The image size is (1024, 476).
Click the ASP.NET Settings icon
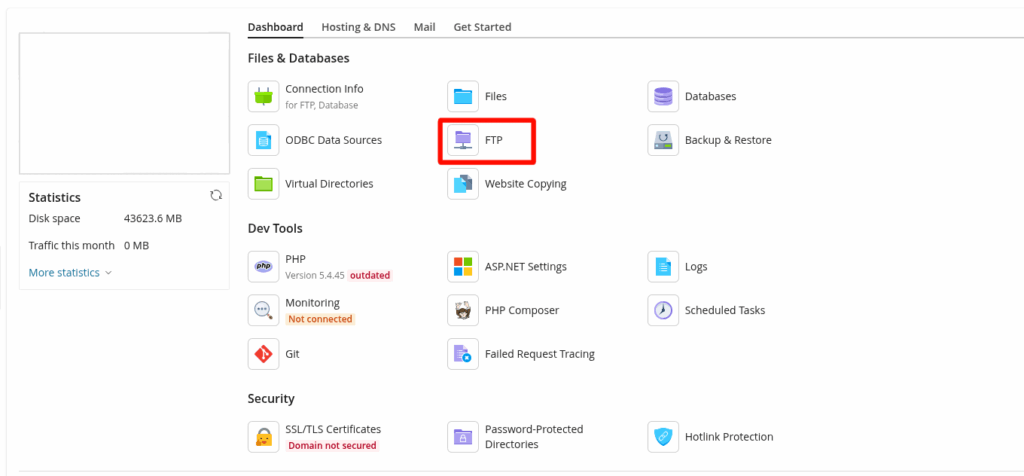click(463, 267)
